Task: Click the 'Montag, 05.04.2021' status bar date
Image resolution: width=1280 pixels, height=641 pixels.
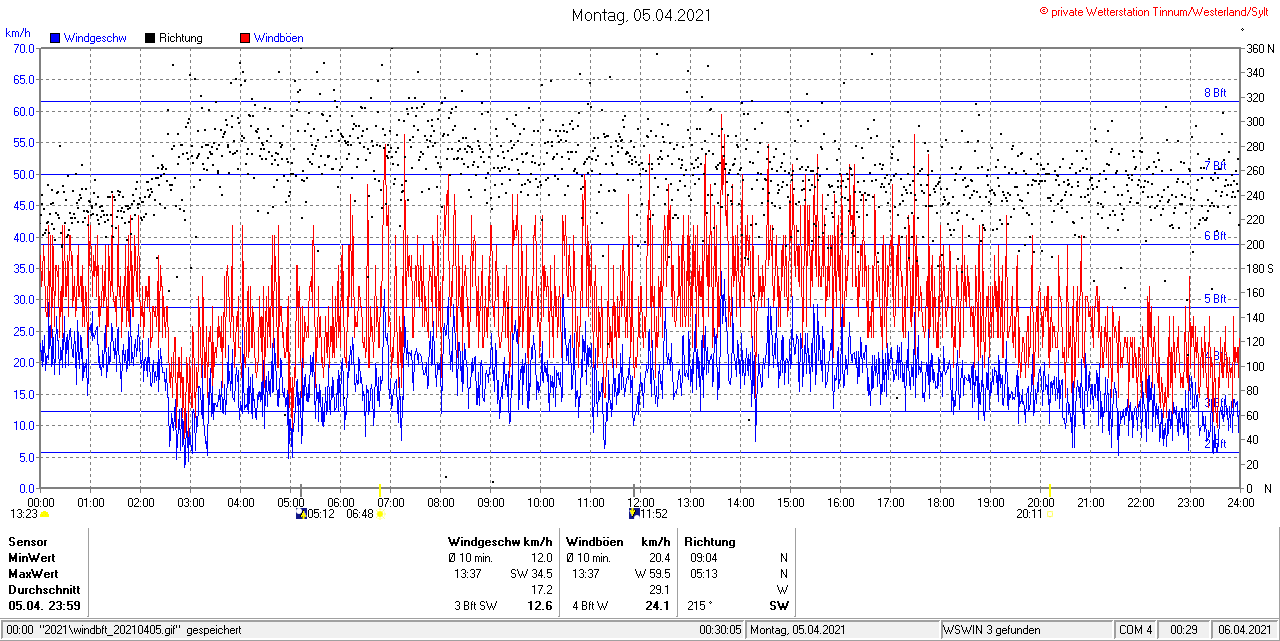Action: point(799,630)
